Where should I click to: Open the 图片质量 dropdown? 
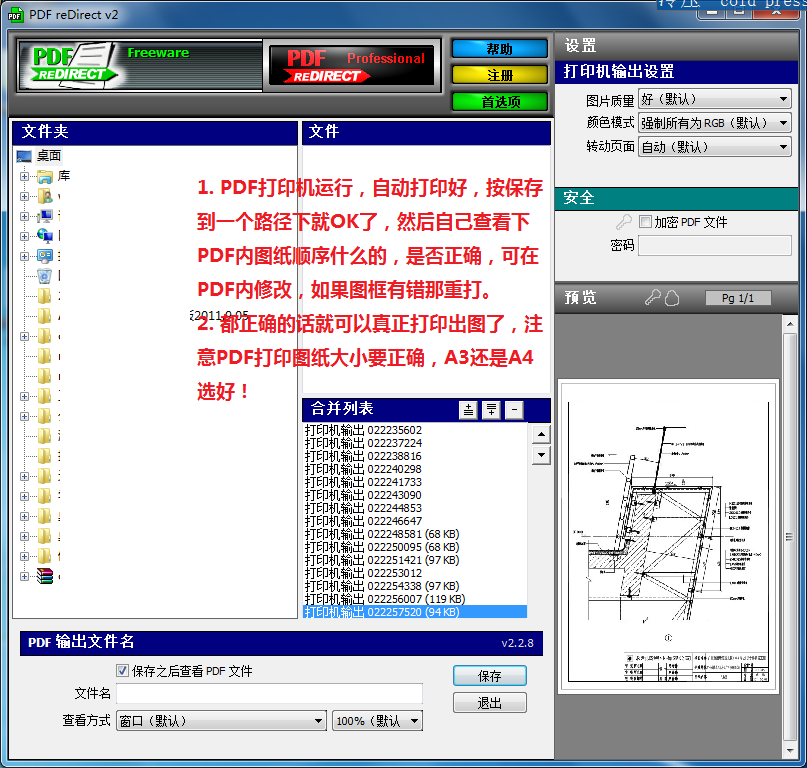714,99
